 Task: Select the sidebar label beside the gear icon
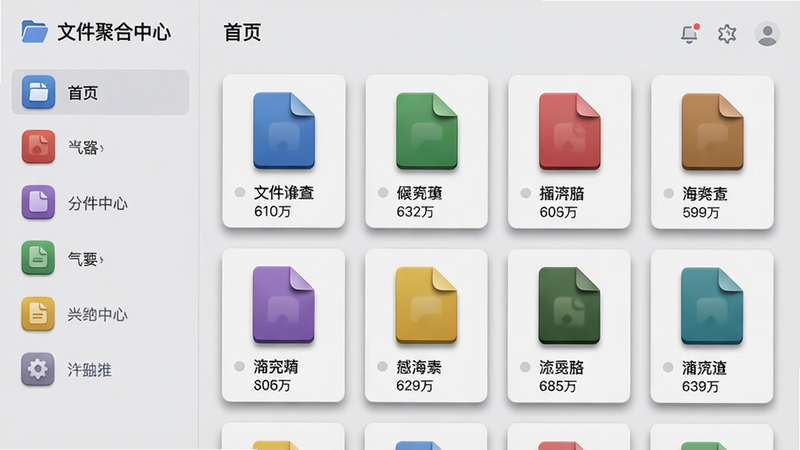89,369
